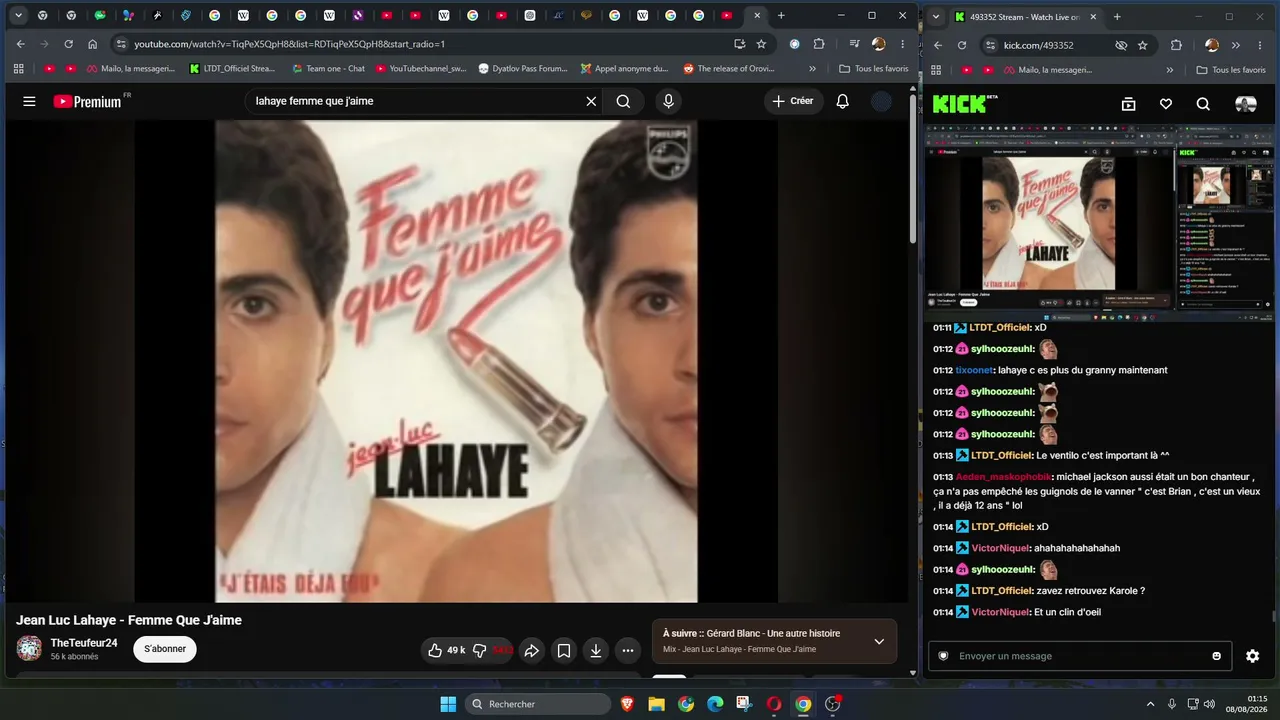Open Kick search magnifier
The image size is (1280, 720).
pos(1203,104)
